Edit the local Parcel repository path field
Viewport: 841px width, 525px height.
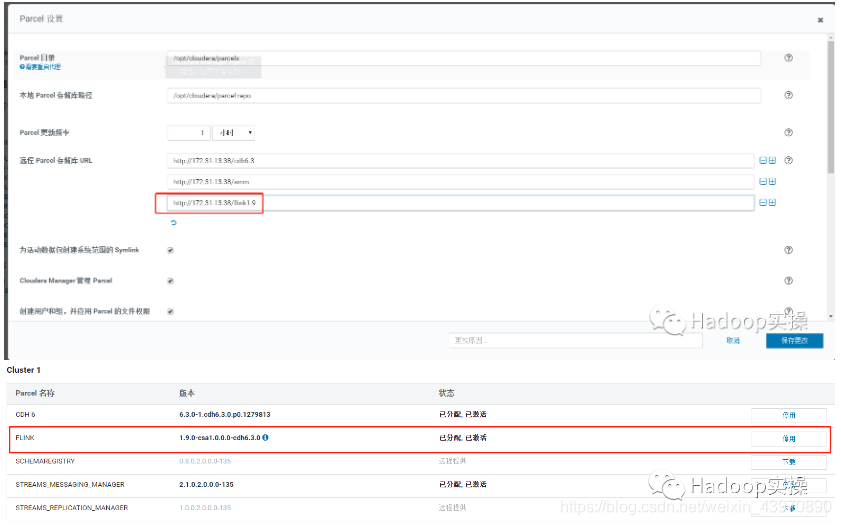463,95
